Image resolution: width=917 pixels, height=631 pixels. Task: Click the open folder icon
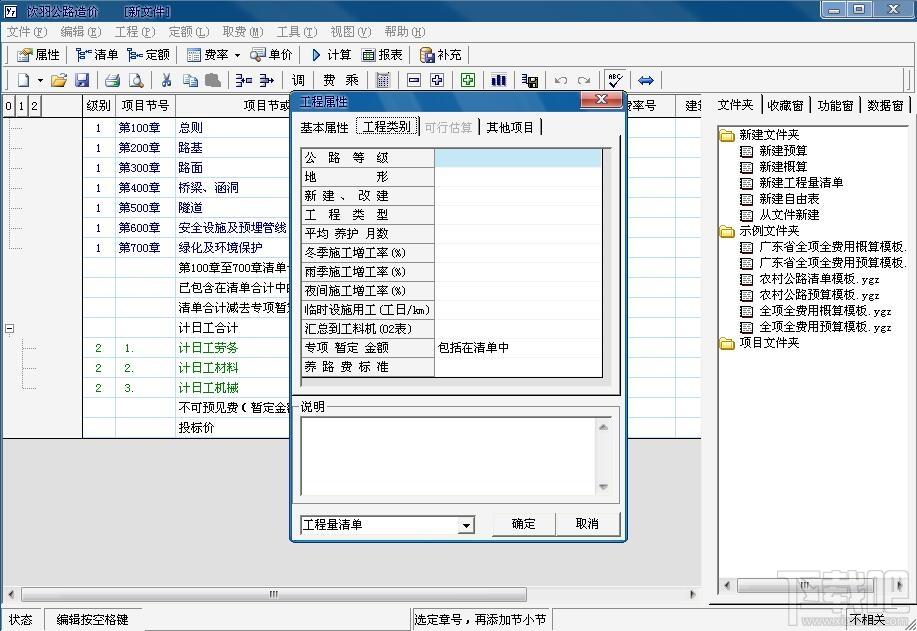pos(58,80)
